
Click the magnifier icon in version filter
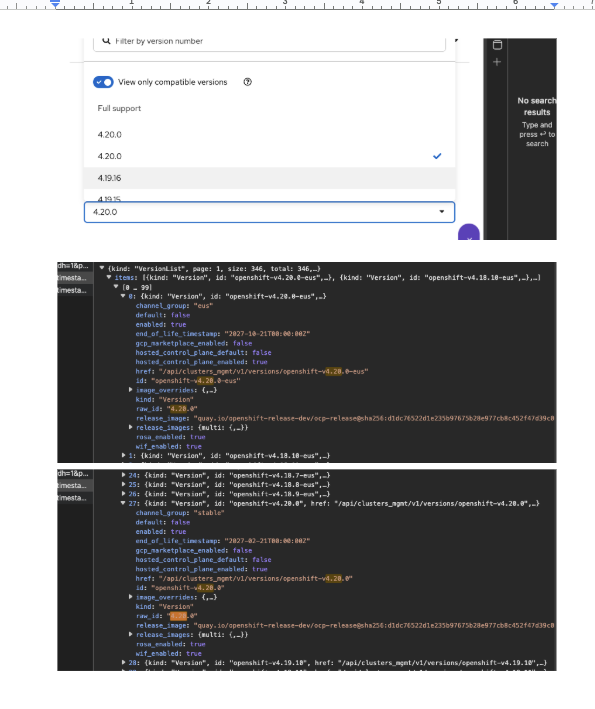point(106,41)
